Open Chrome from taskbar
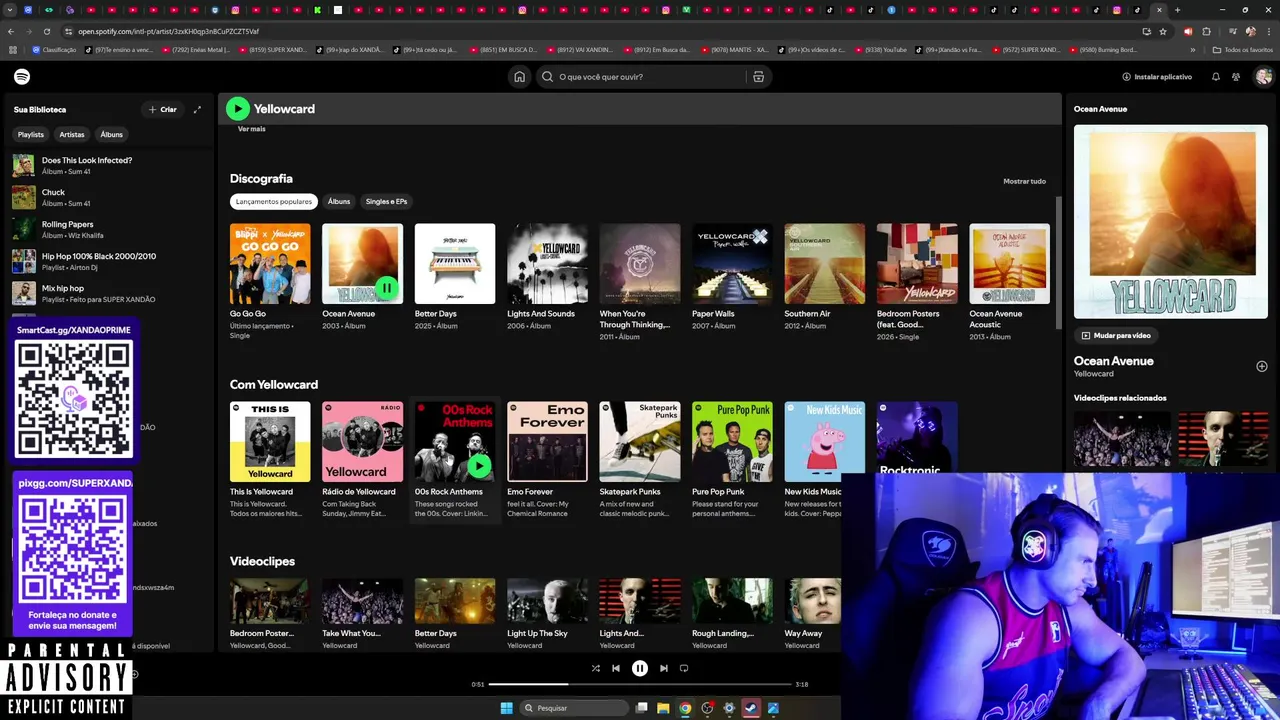The height and width of the screenshot is (720, 1280). point(685,708)
